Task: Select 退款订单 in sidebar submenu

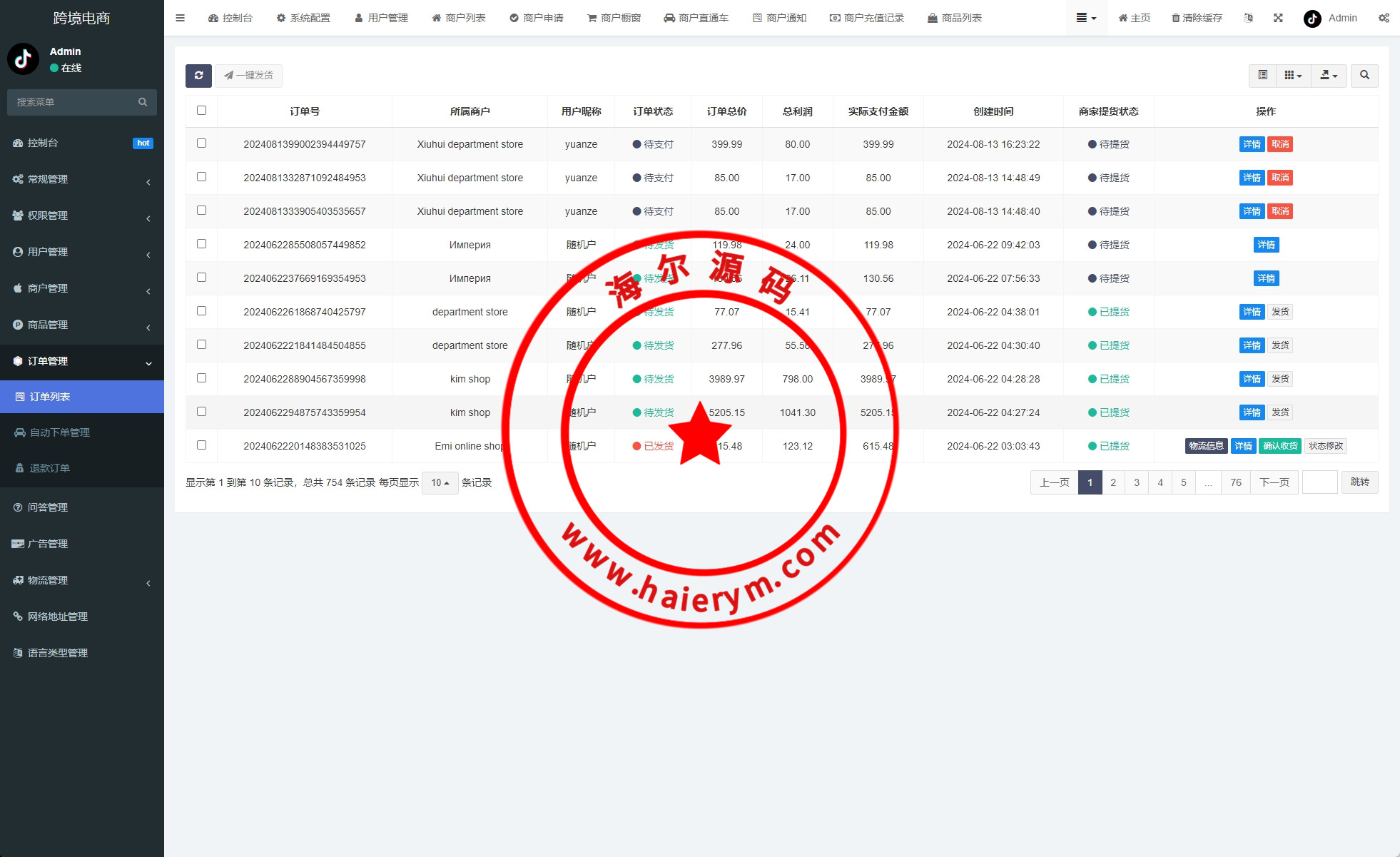Action: (50, 468)
